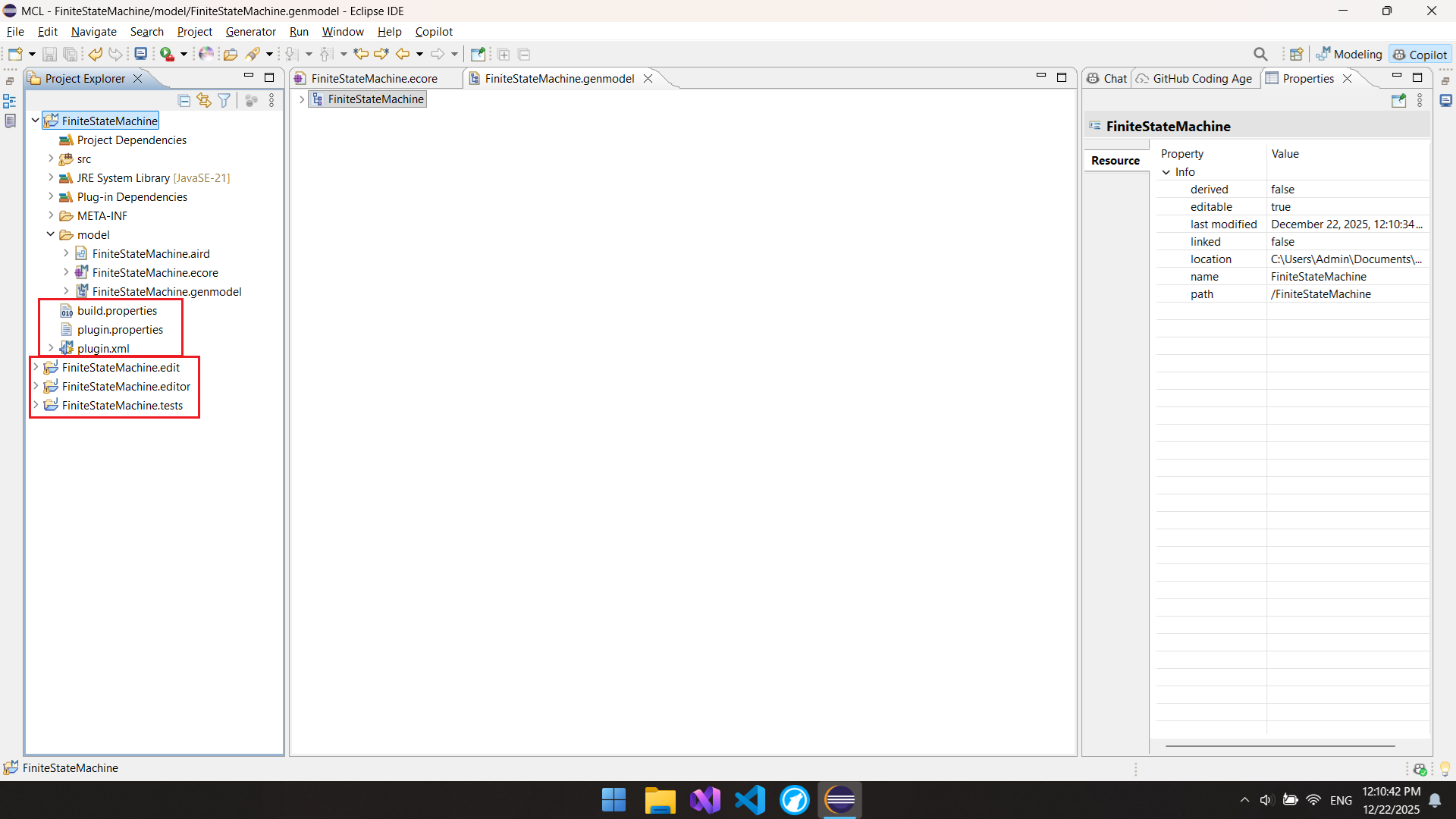
Task: Expand the FiniteStateMachine.edit project
Action: pyautogui.click(x=36, y=367)
